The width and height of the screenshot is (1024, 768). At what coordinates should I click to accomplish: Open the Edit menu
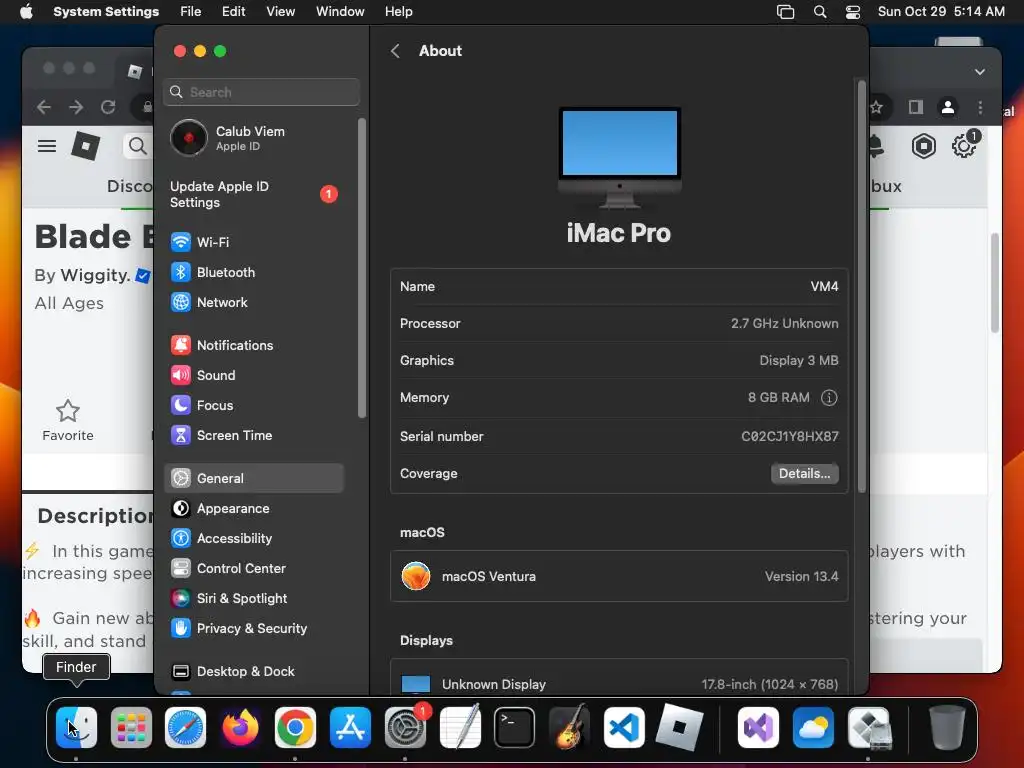tap(233, 12)
